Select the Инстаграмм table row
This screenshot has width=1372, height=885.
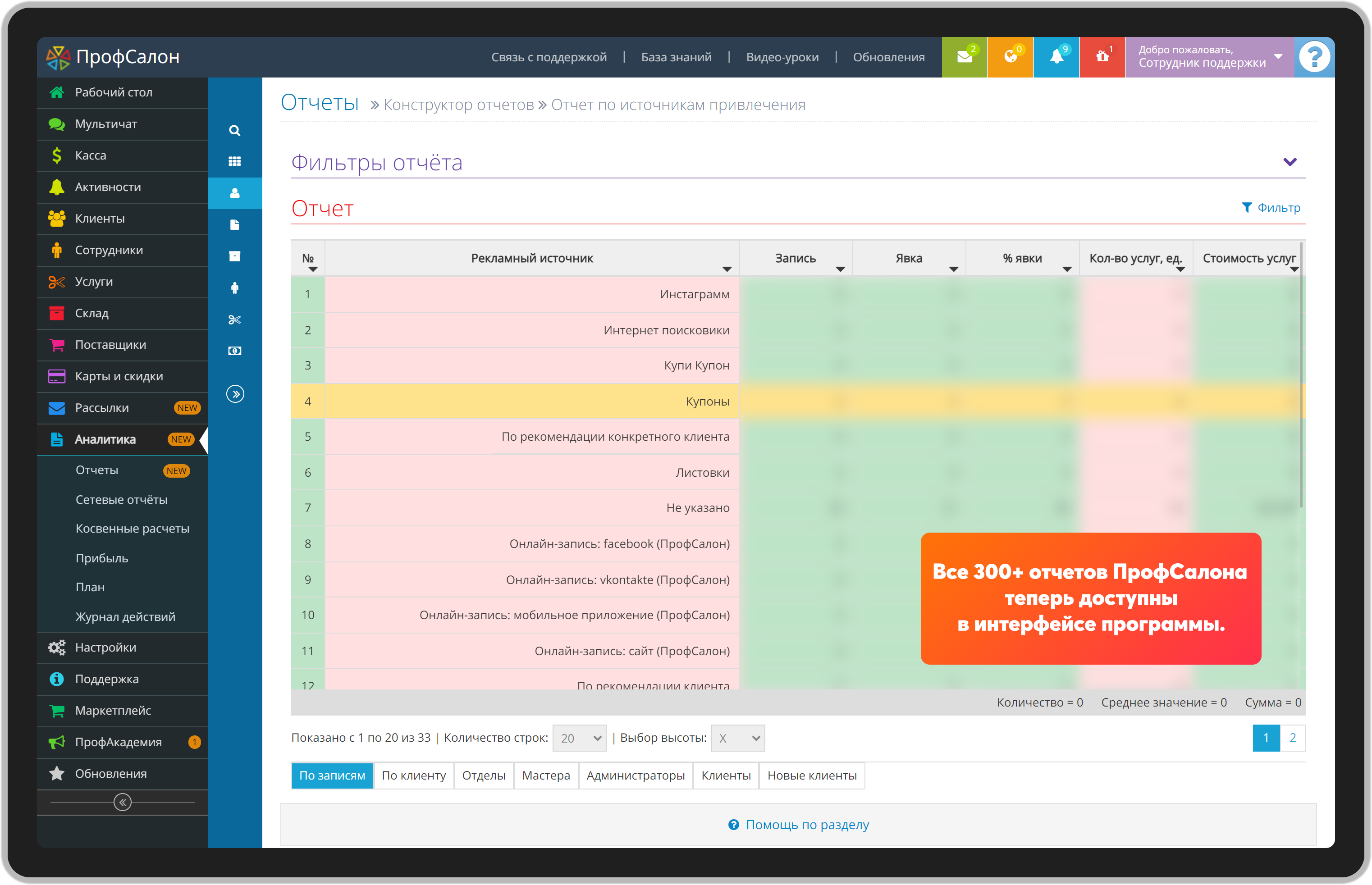point(798,294)
